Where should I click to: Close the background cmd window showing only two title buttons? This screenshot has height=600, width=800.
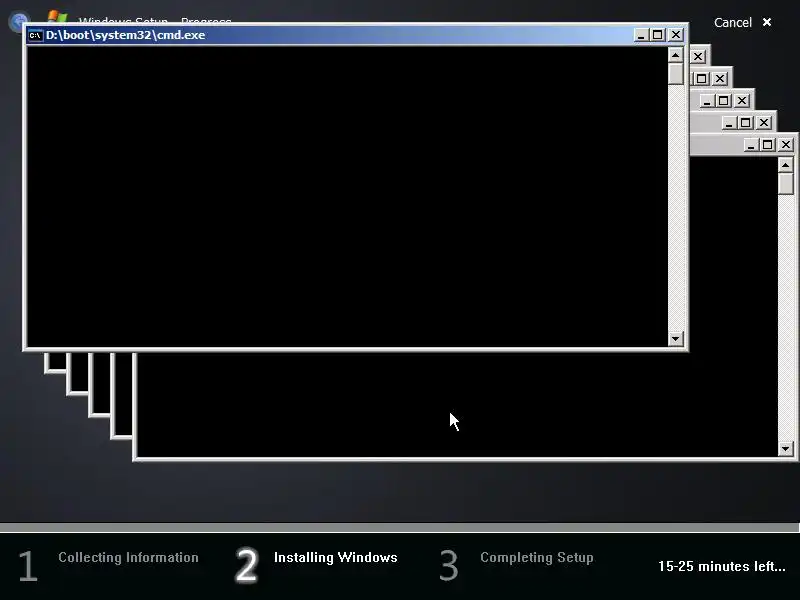720,79
